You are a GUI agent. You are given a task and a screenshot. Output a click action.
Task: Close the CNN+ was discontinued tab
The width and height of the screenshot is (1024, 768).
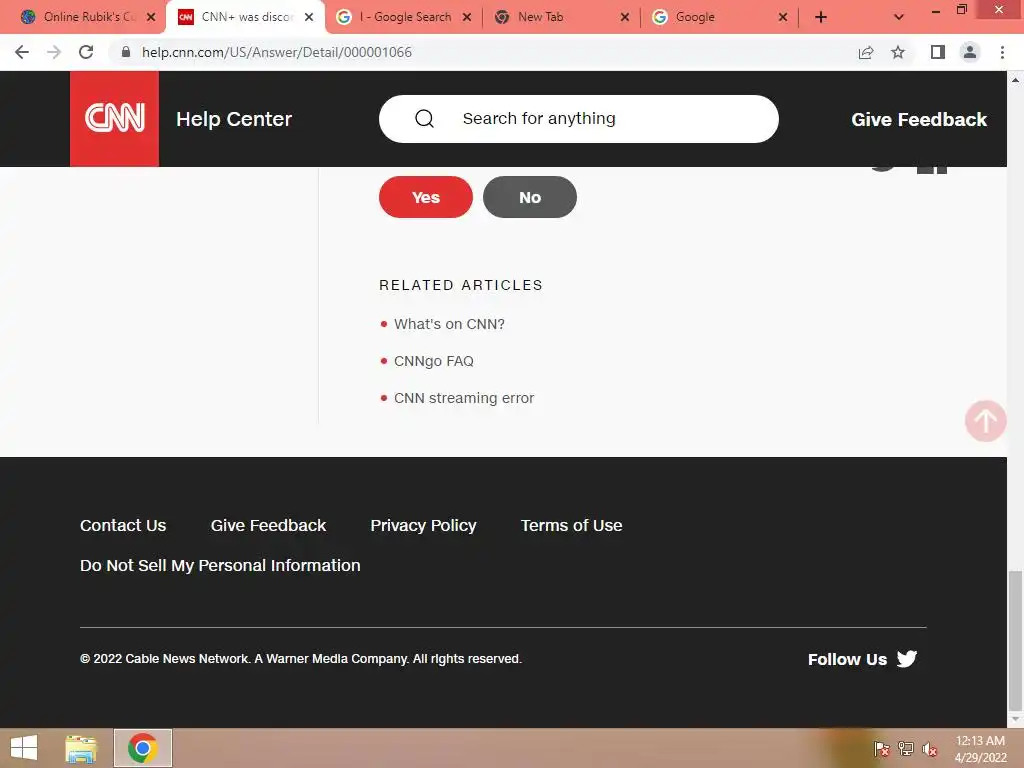click(x=309, y=18)
